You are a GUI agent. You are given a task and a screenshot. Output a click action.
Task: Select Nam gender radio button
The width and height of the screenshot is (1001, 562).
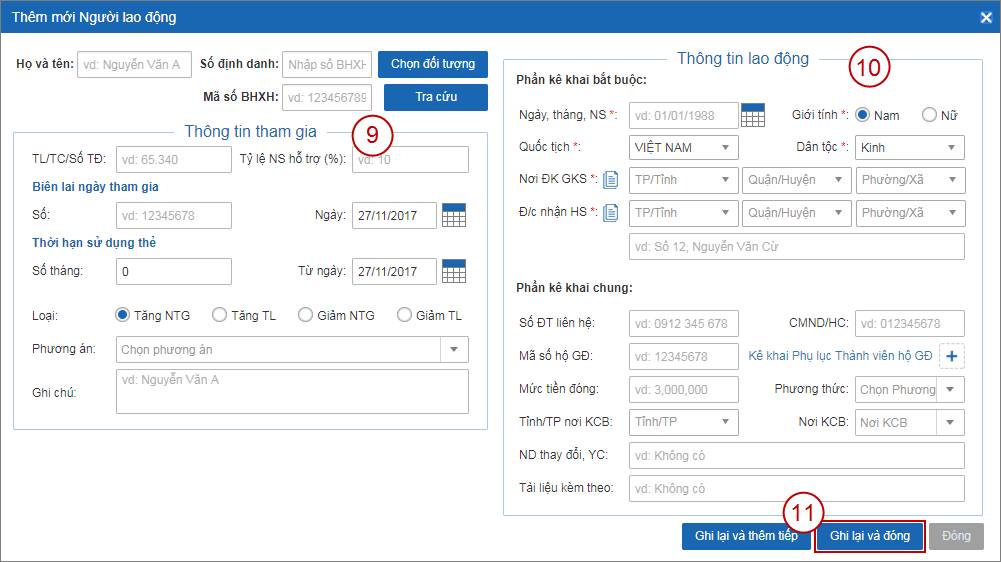(x=862, y=115)
